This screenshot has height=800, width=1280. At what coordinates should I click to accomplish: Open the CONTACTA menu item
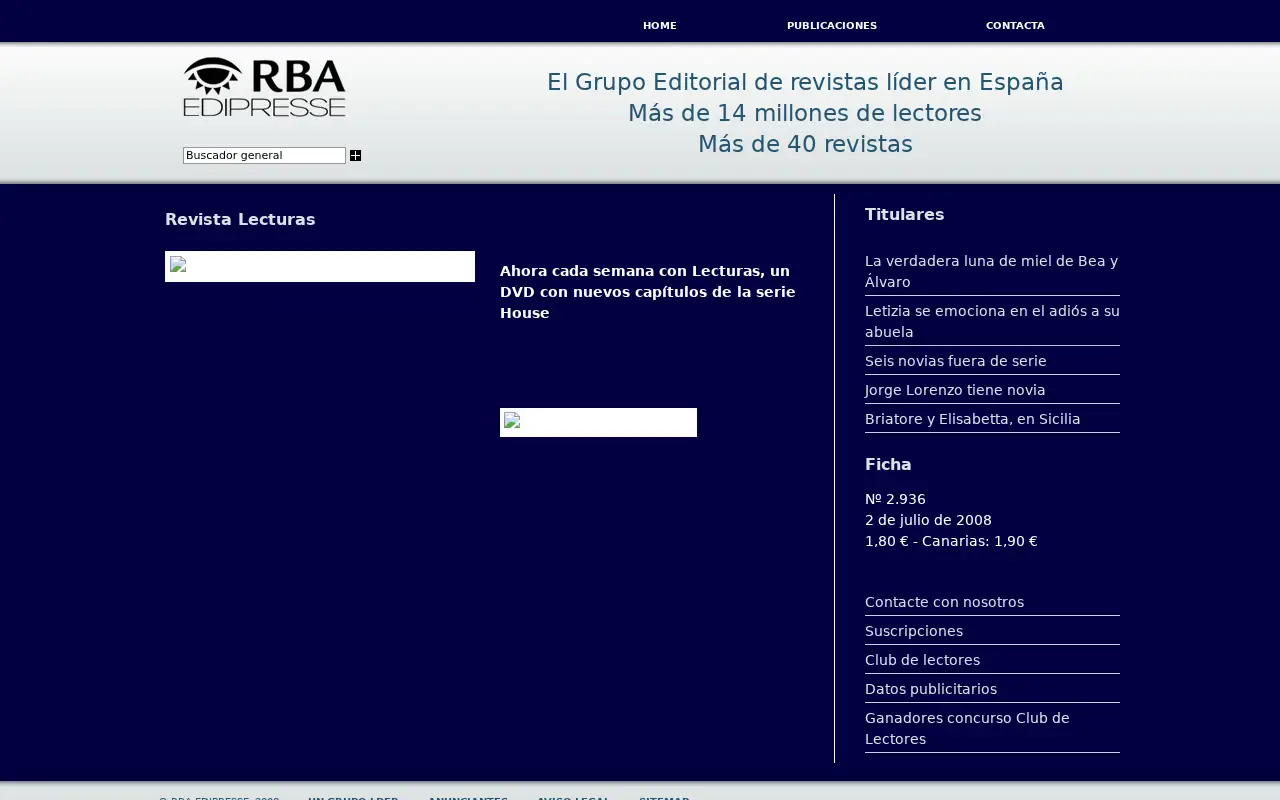point(1015,26)
